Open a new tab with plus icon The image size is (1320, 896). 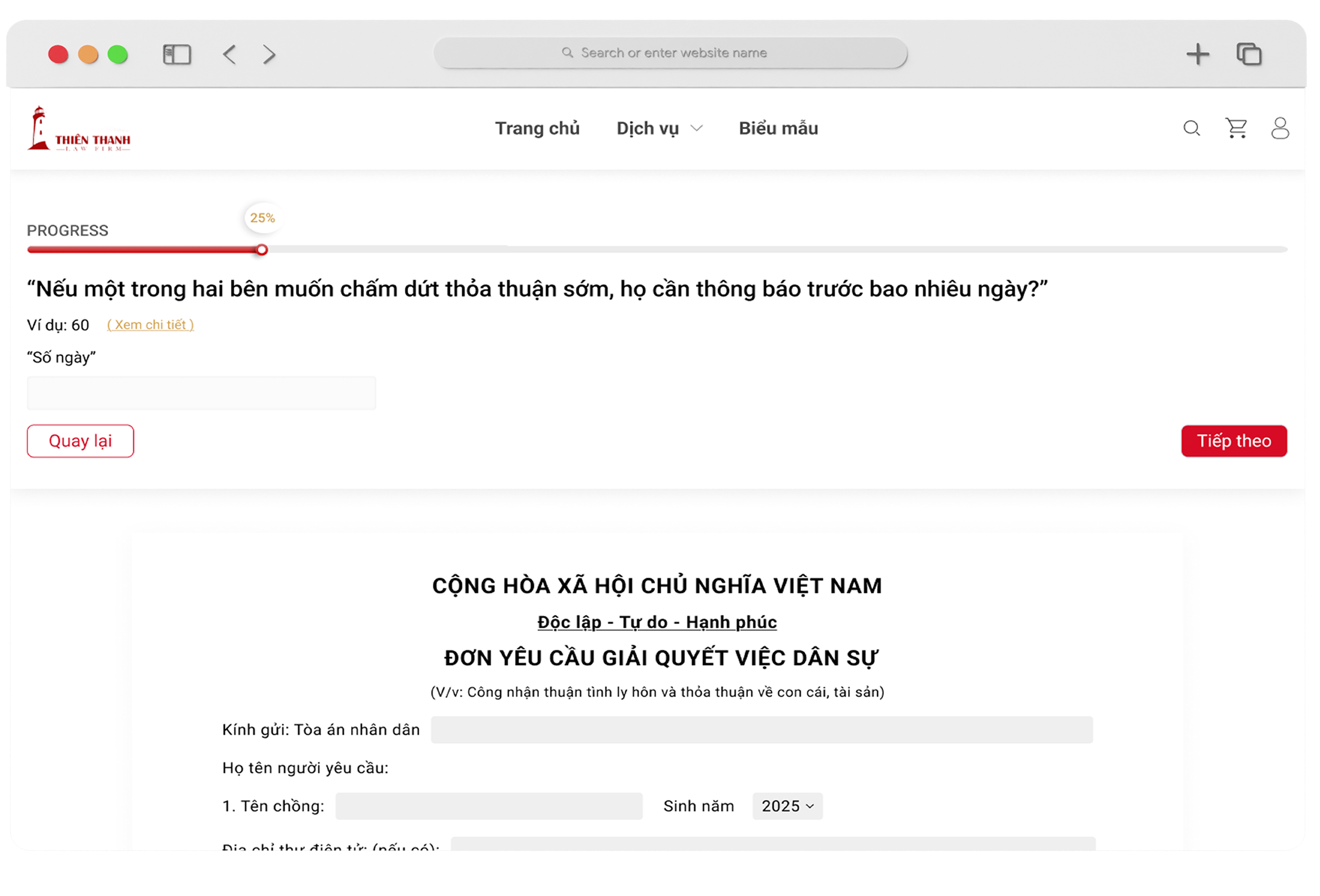[x=1198, y=55]
